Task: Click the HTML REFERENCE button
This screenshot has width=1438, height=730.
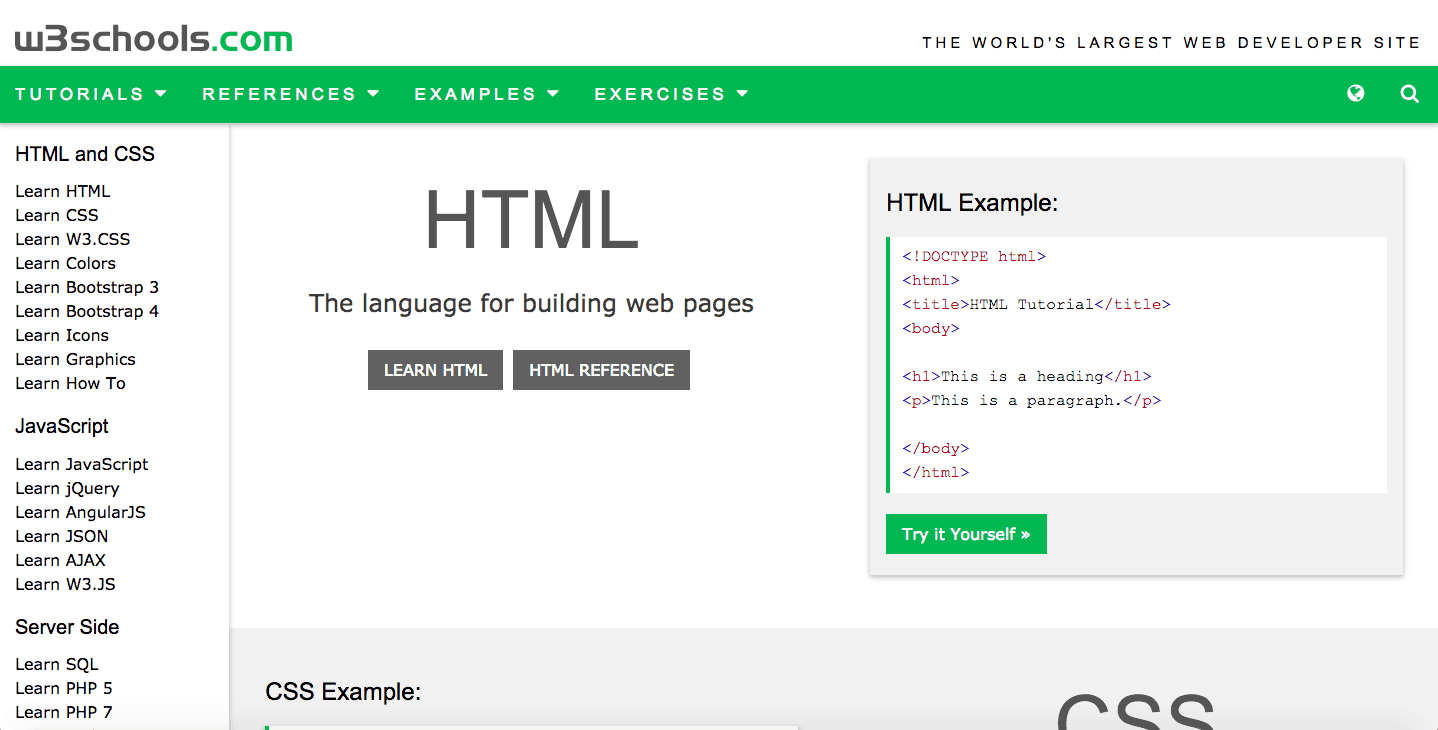Action: click(x=601, y=370)
